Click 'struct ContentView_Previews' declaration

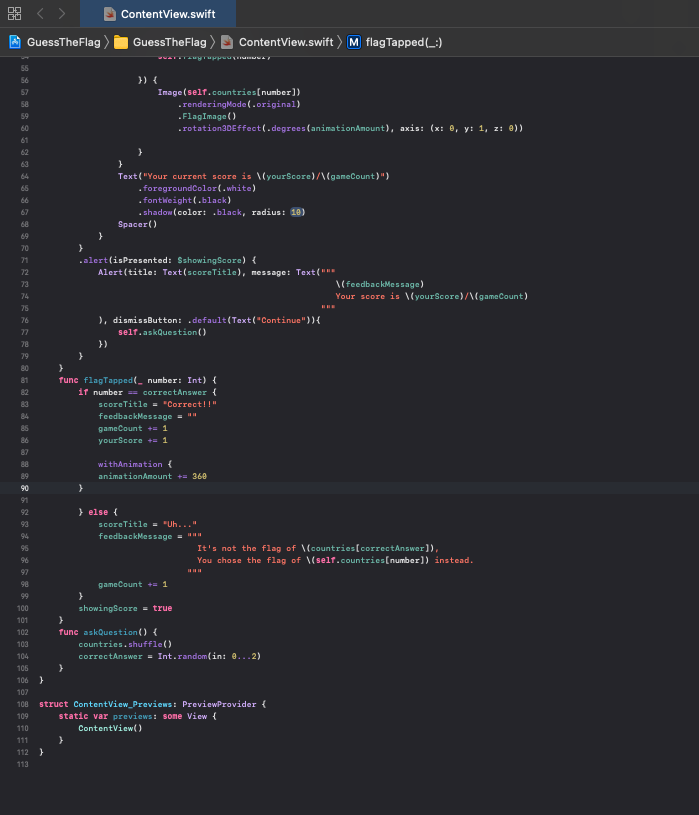(105, 704)
